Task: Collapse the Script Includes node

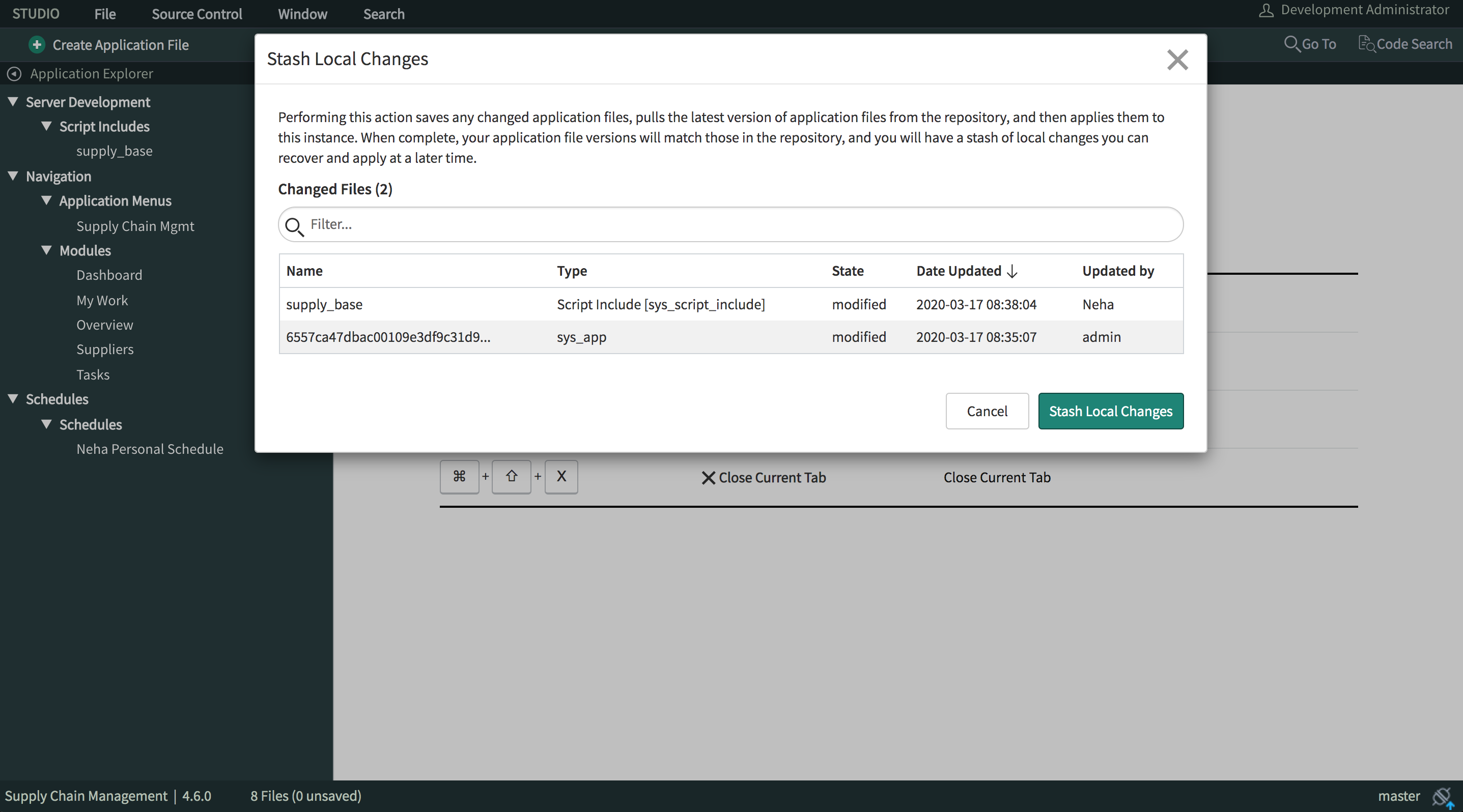Action: point(46,126)
